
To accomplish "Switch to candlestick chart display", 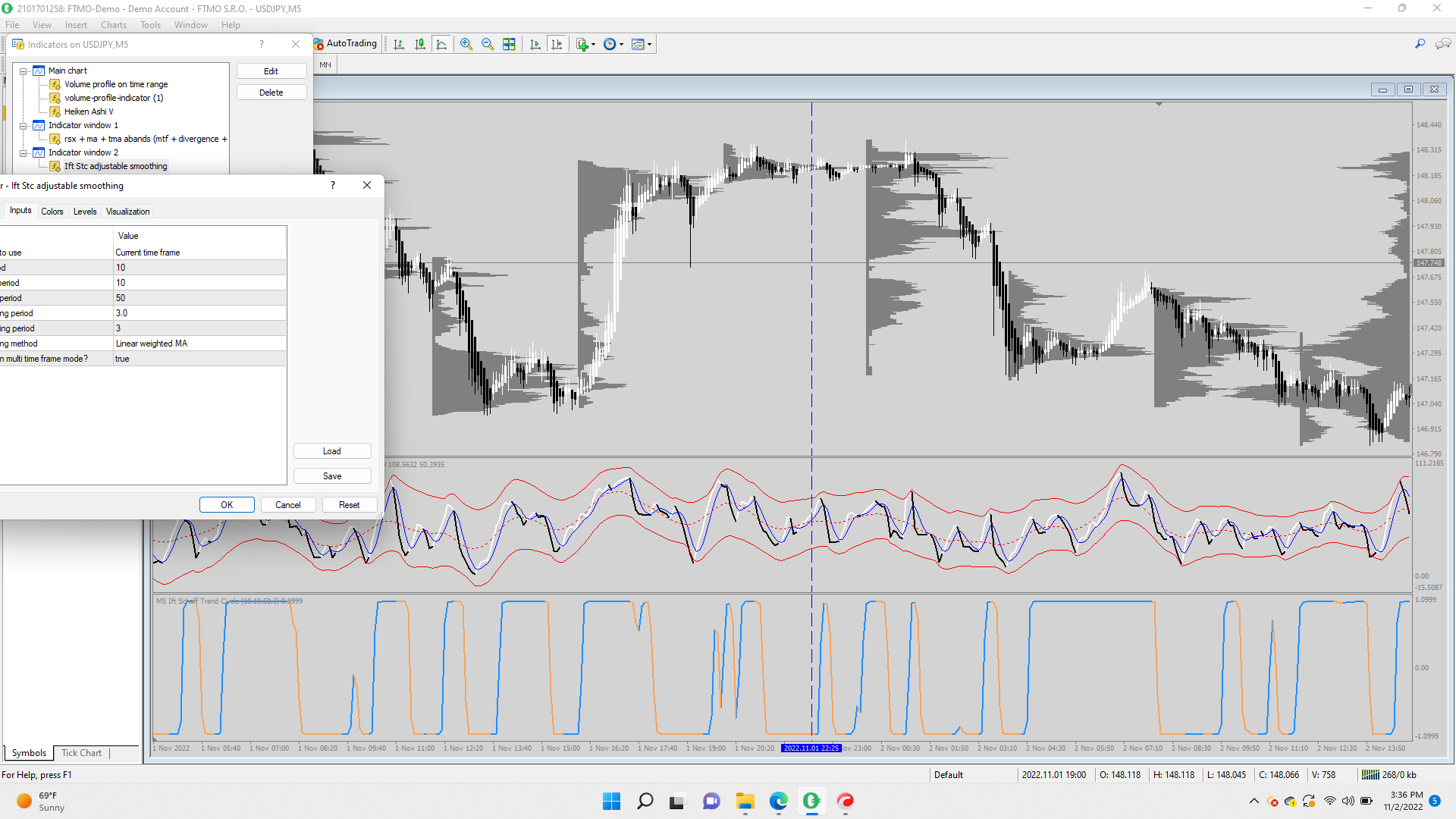I will [420, 44].
